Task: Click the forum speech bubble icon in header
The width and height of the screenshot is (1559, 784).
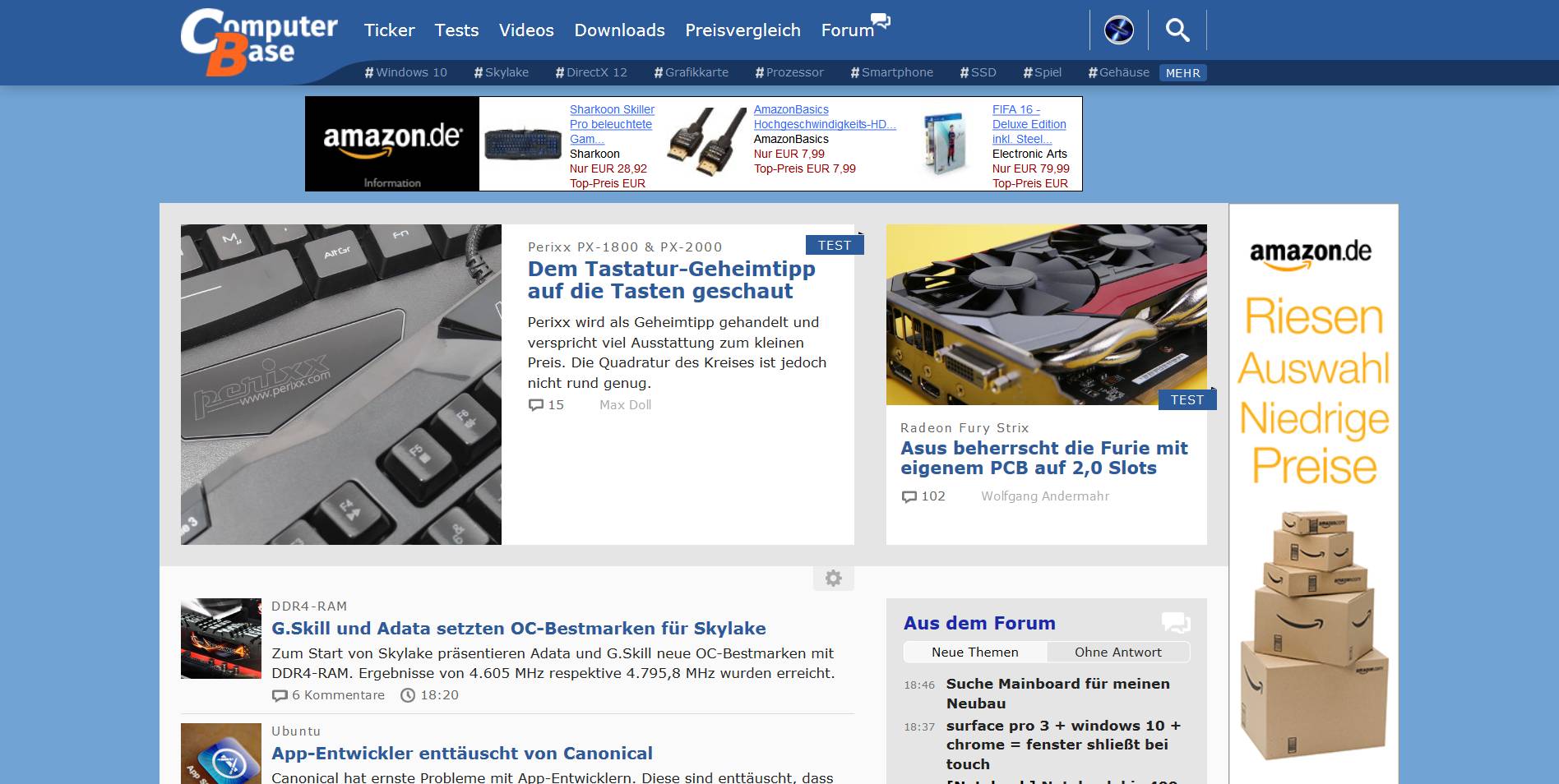Action: click(x=881, y=20)
